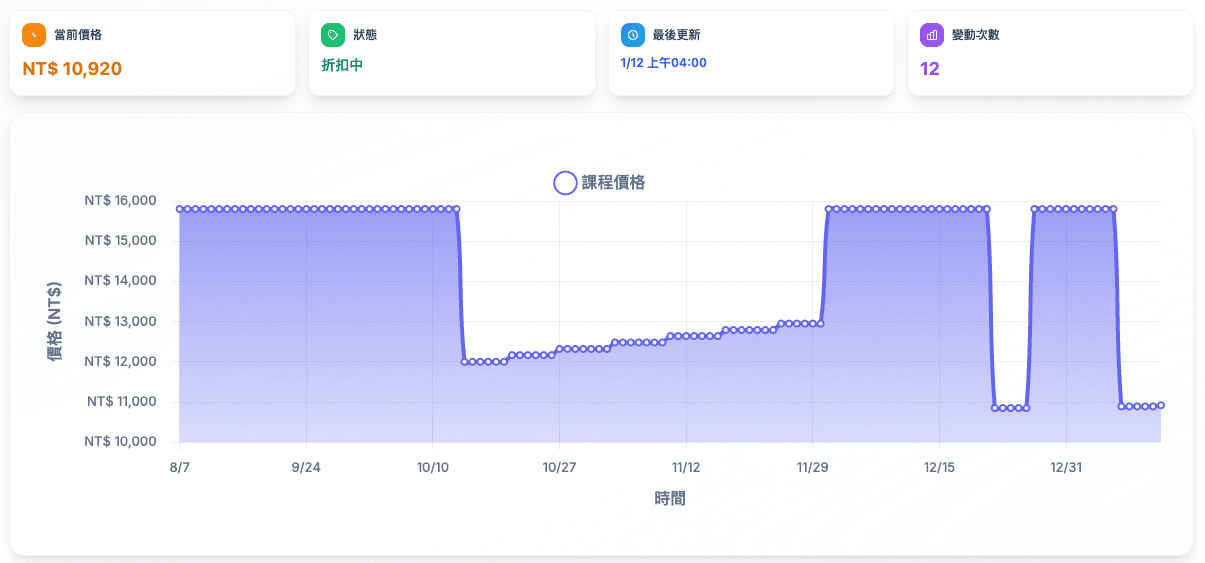The width and height of the screenshot is (1205, 563).
Task: Click the 11/12 x-axis date label
Action: click(x=686, y=468)
